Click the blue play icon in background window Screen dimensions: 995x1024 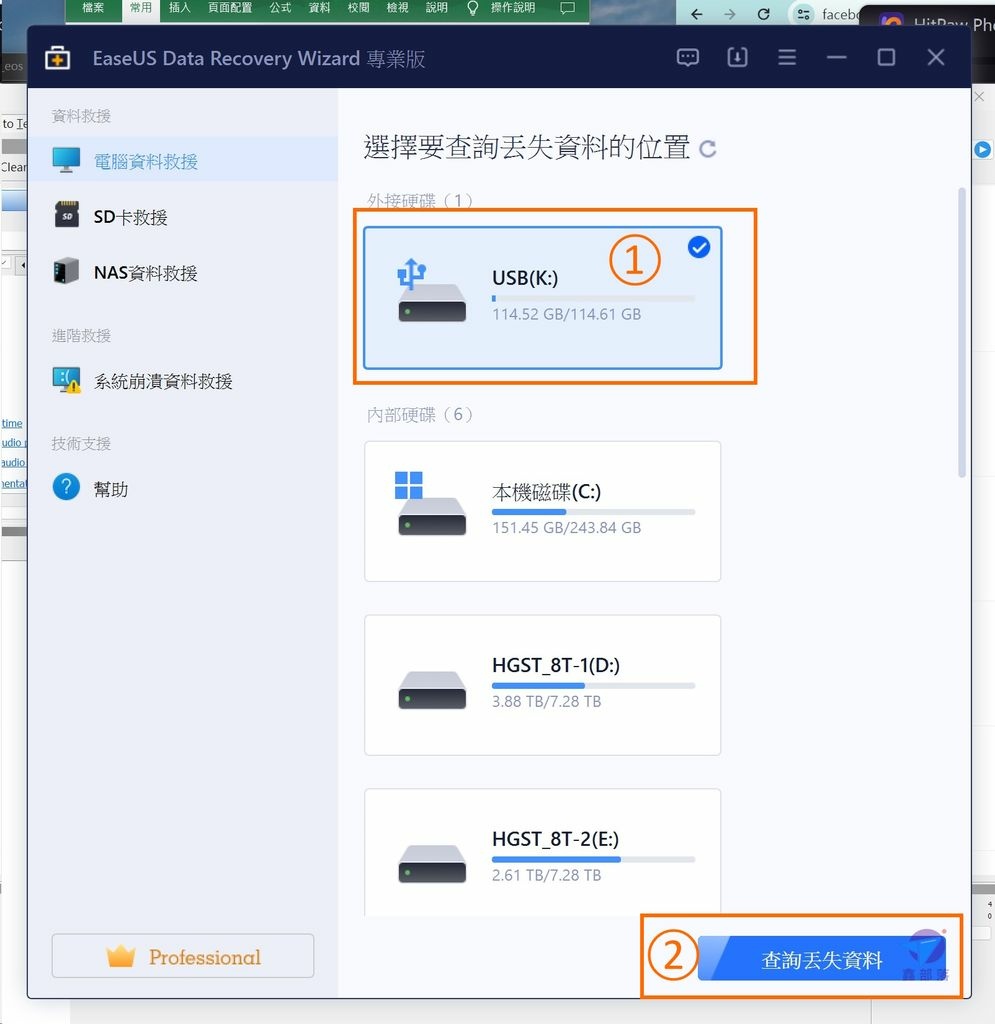coord(983,150)
